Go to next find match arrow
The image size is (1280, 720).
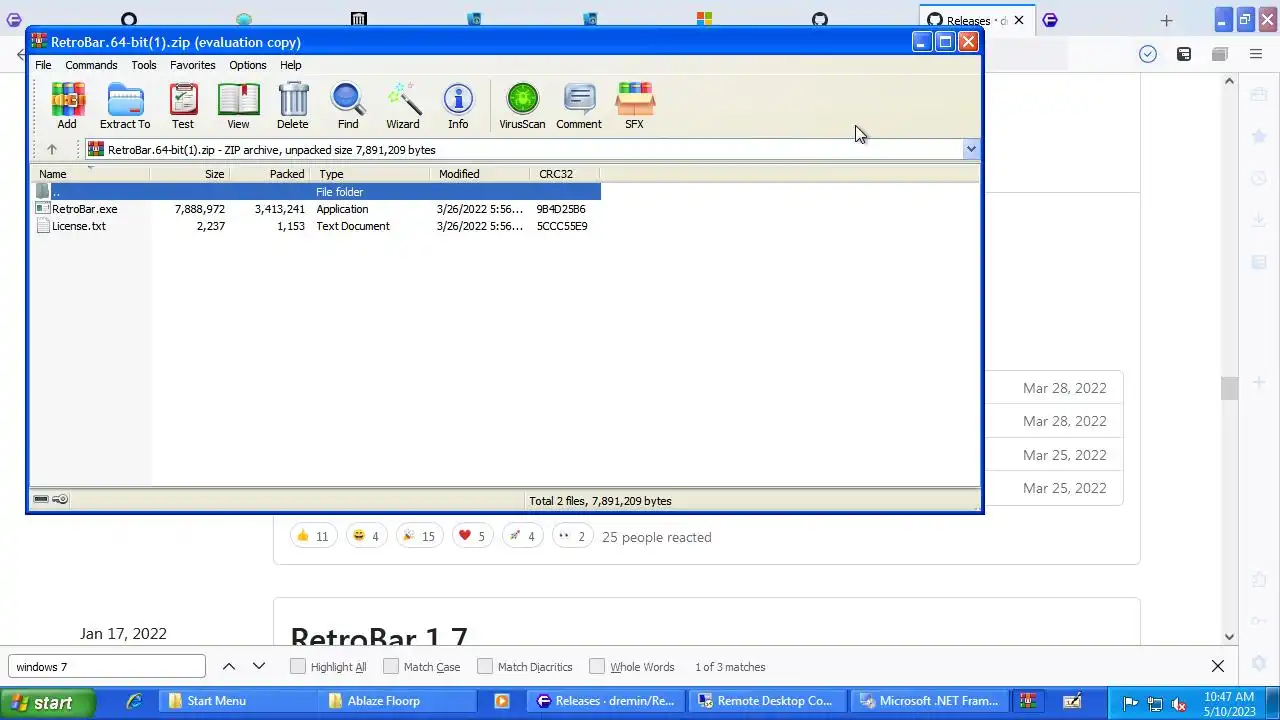pyautogui.click(x=259, y=666)
